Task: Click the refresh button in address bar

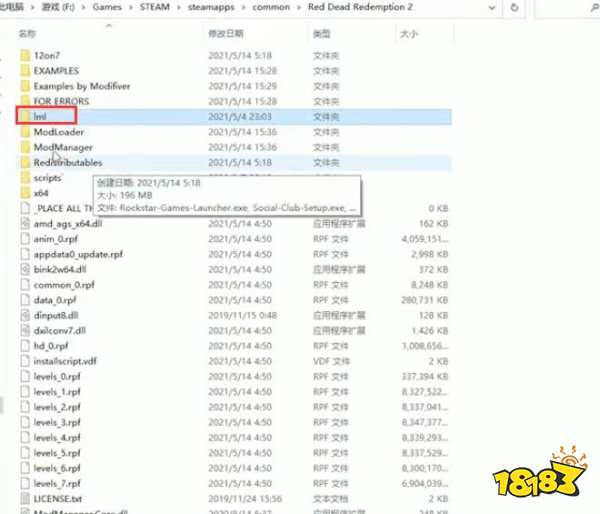Action: click(x=514, y=7)
